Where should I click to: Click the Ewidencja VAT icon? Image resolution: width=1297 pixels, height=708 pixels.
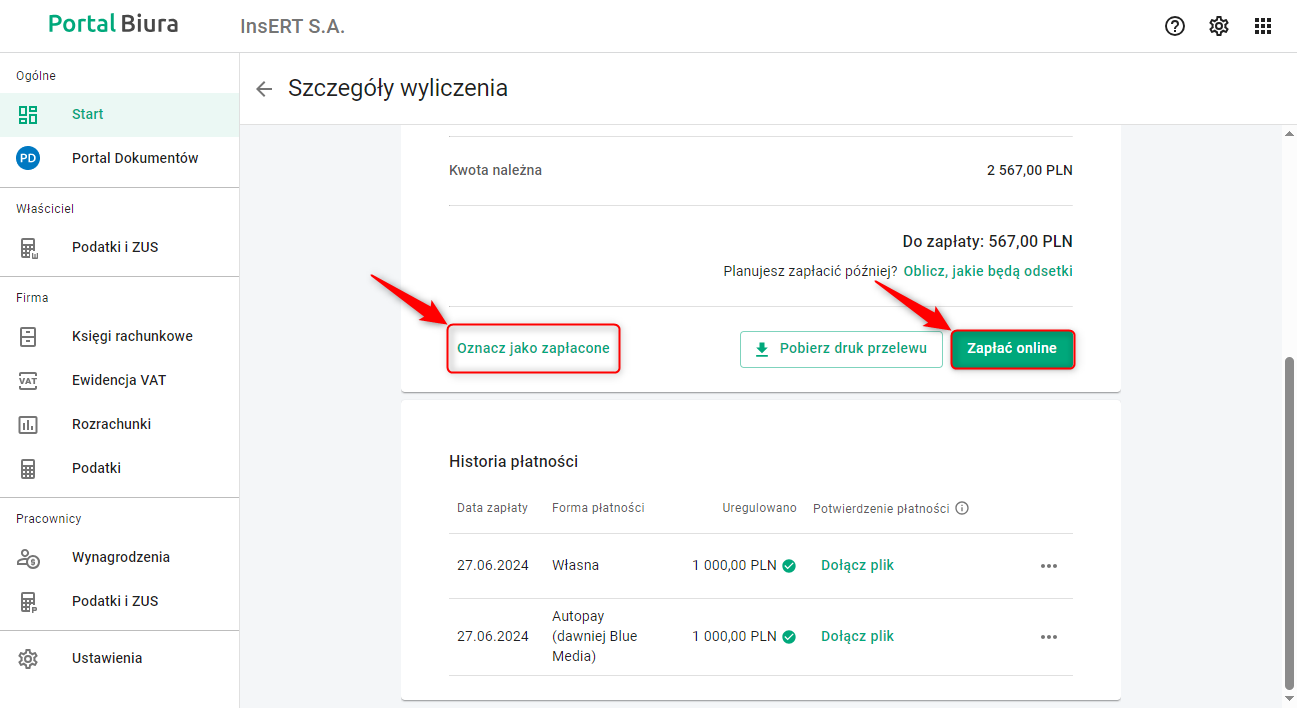point(28,380)
